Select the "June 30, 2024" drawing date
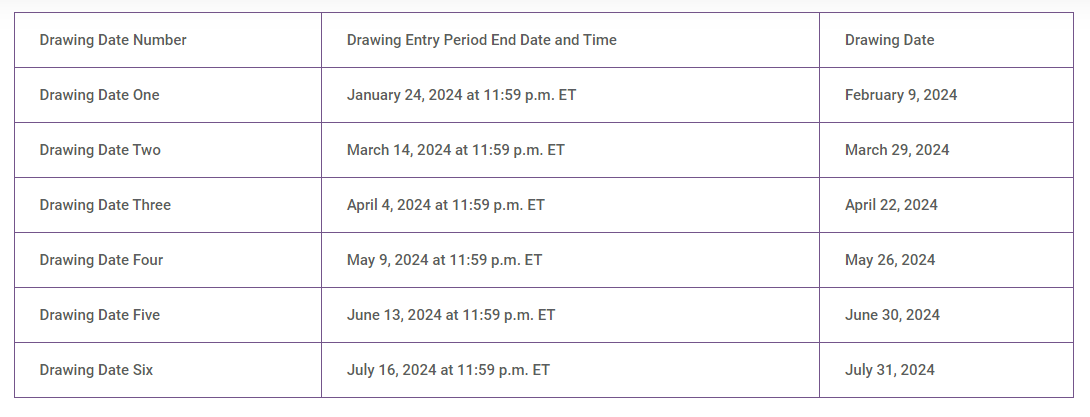This screenshot has height=417, width=1090. (x=892, y=315)
